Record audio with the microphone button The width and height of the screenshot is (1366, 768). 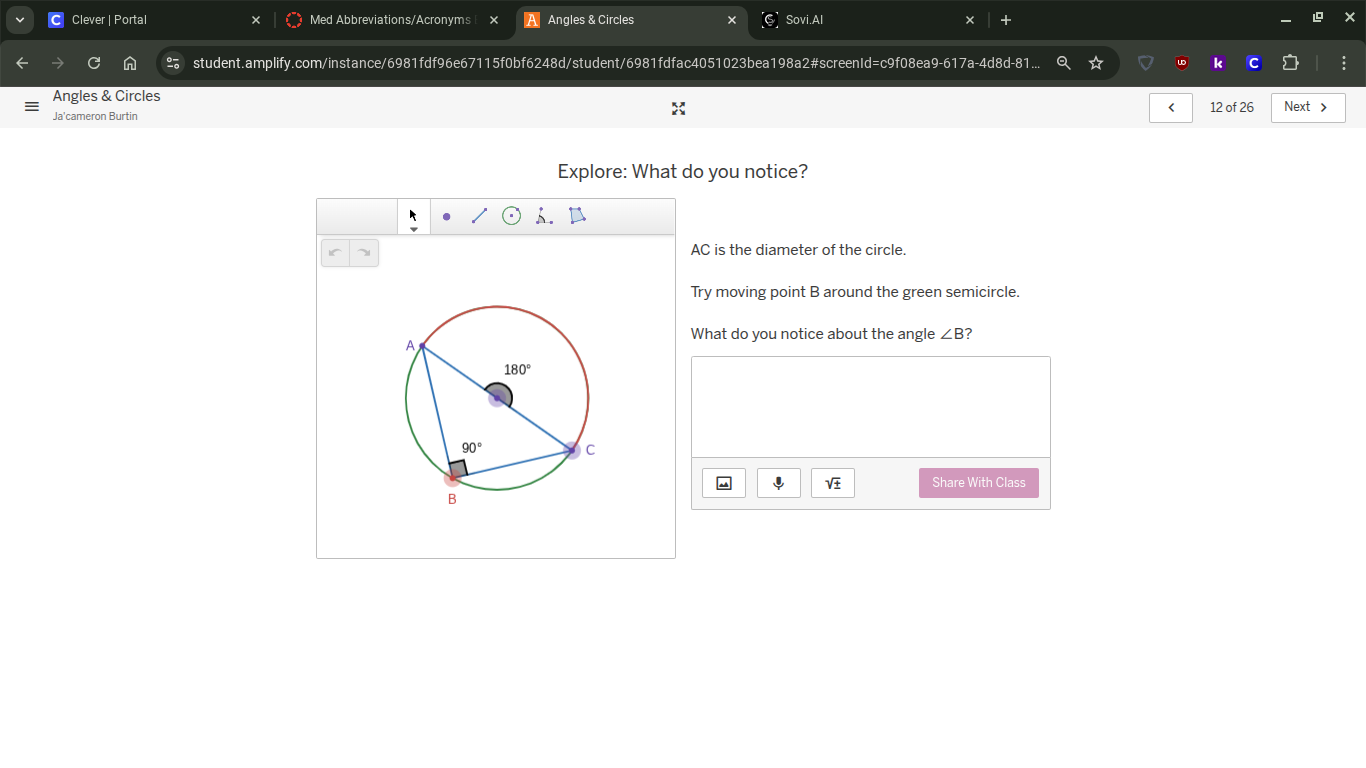point(778,482)
